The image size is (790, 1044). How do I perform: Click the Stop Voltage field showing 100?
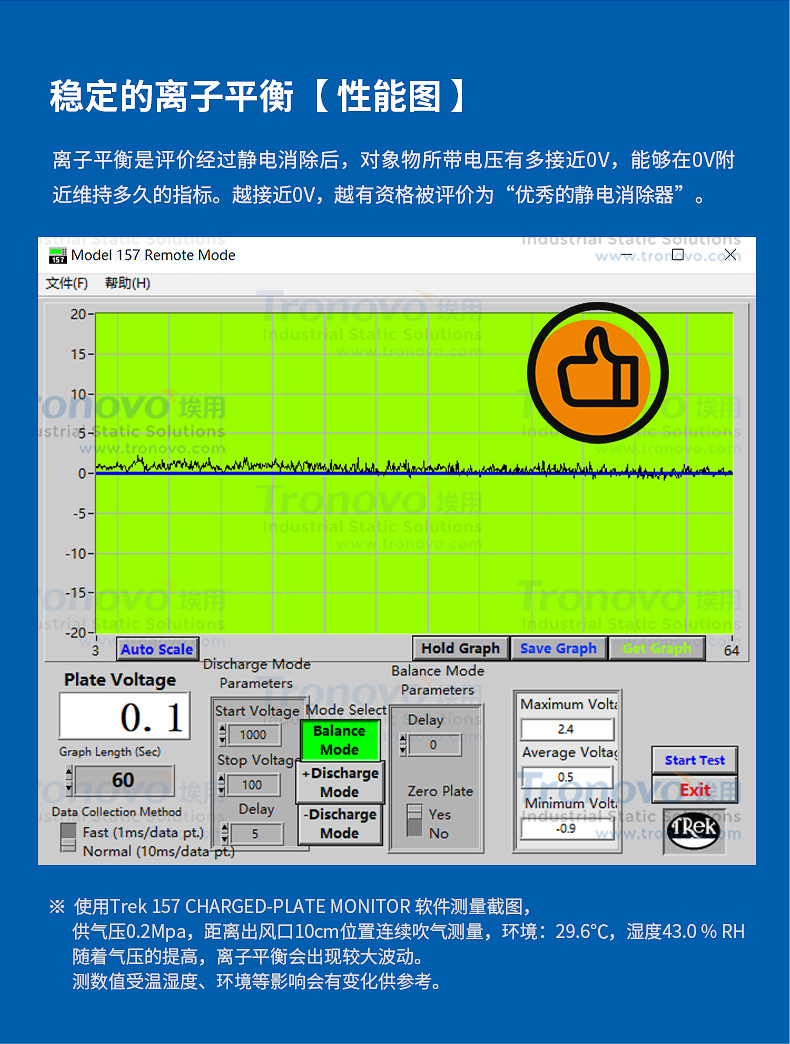(x=253, y=784)
